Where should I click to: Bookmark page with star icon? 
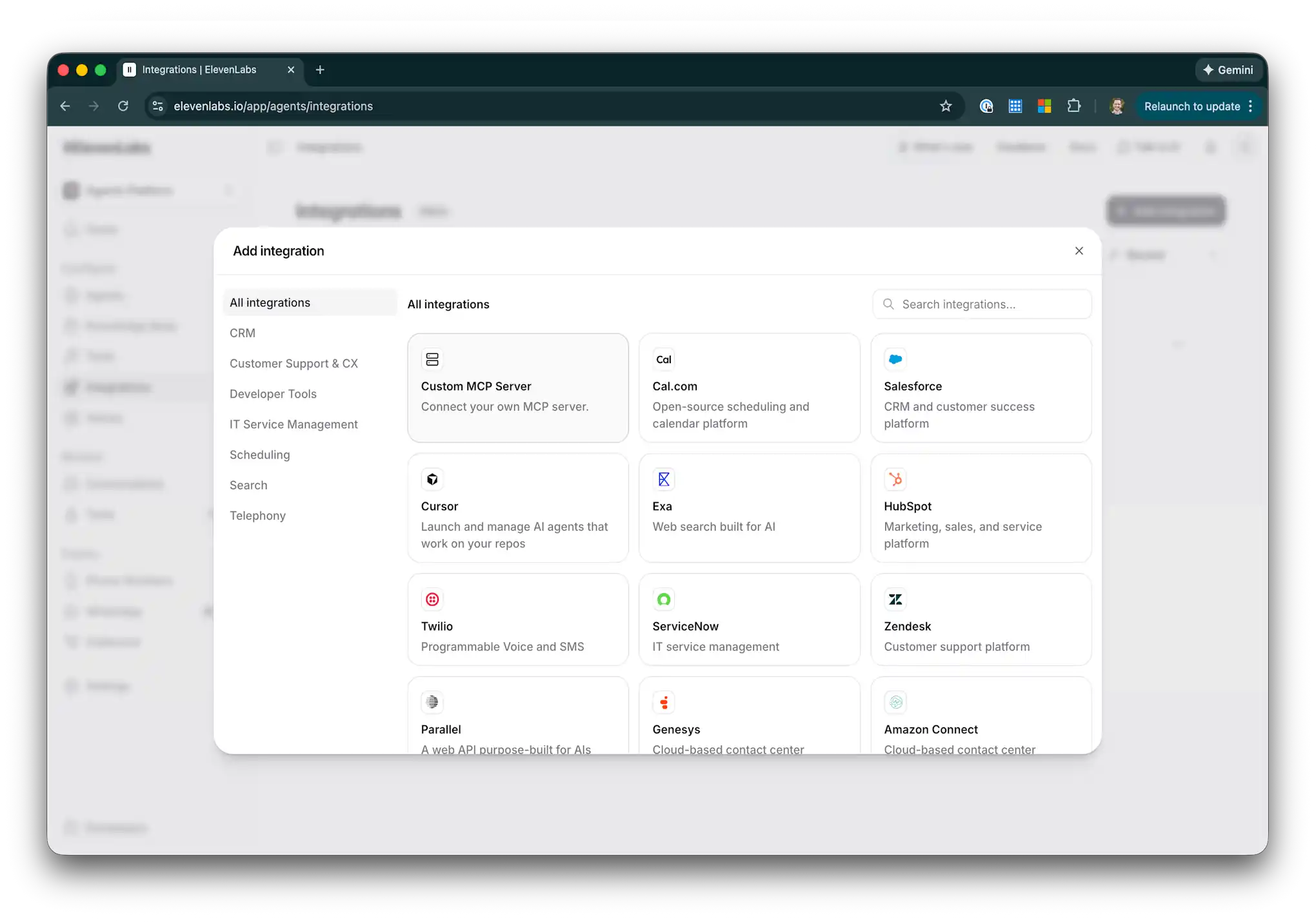tap(946, 106)
